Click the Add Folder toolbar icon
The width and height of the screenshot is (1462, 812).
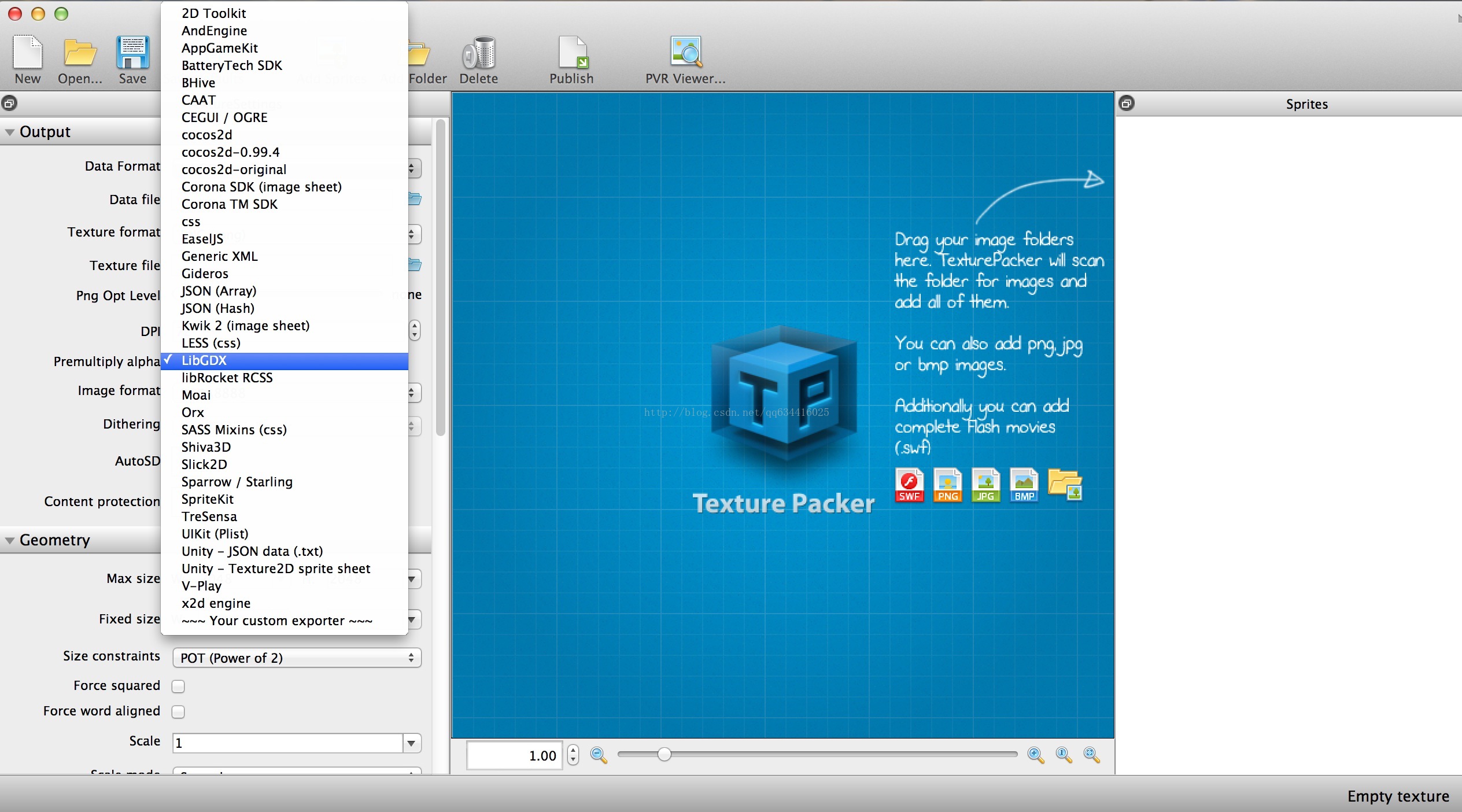419,53
